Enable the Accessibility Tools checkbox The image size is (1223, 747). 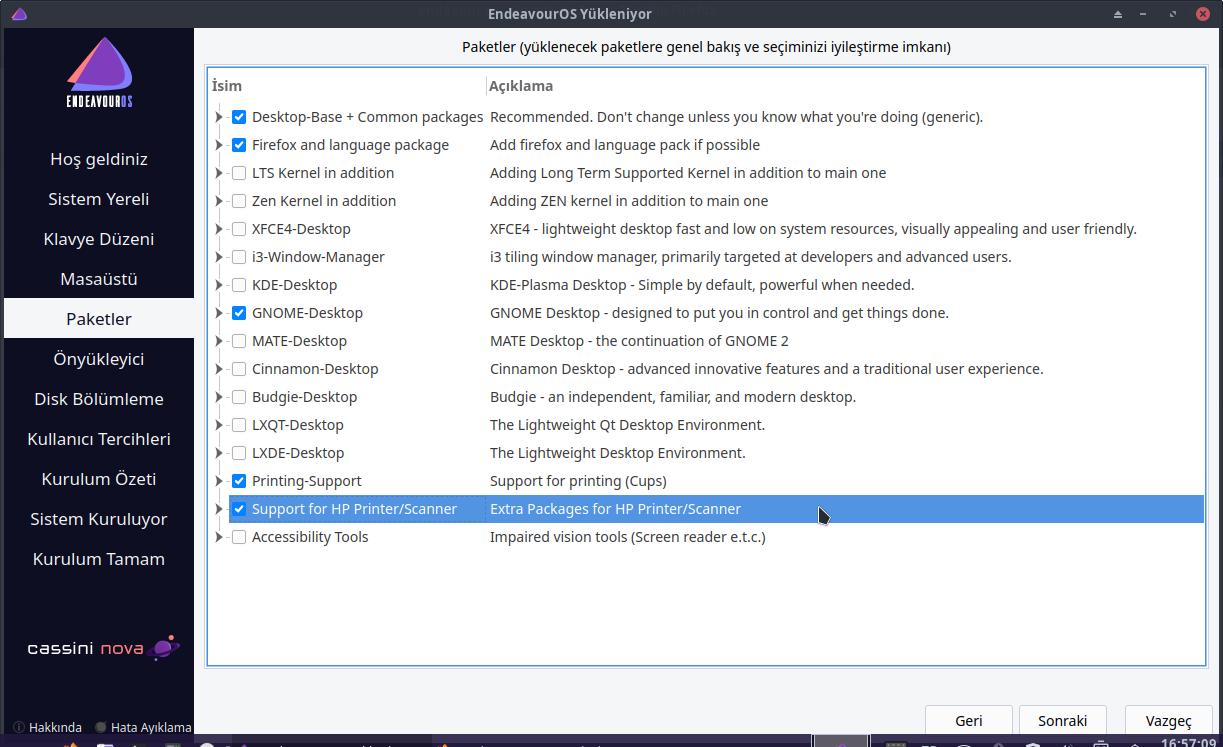point(239,537)
